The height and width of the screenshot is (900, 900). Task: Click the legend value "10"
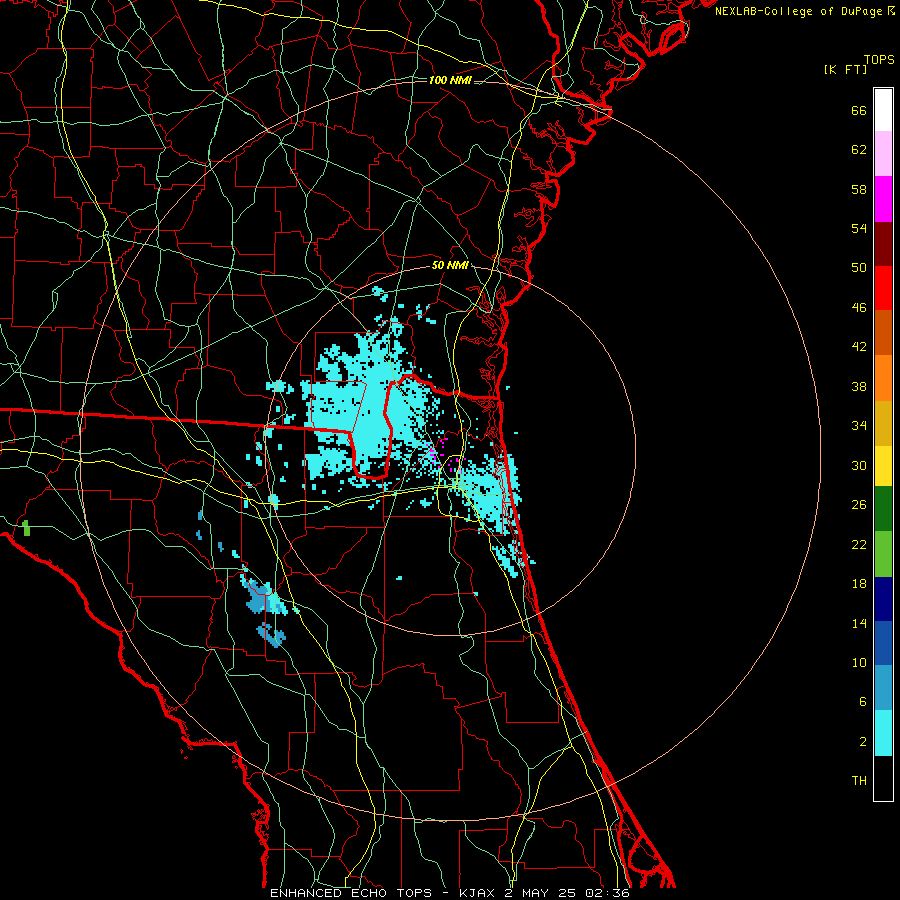tap(859, 663)
